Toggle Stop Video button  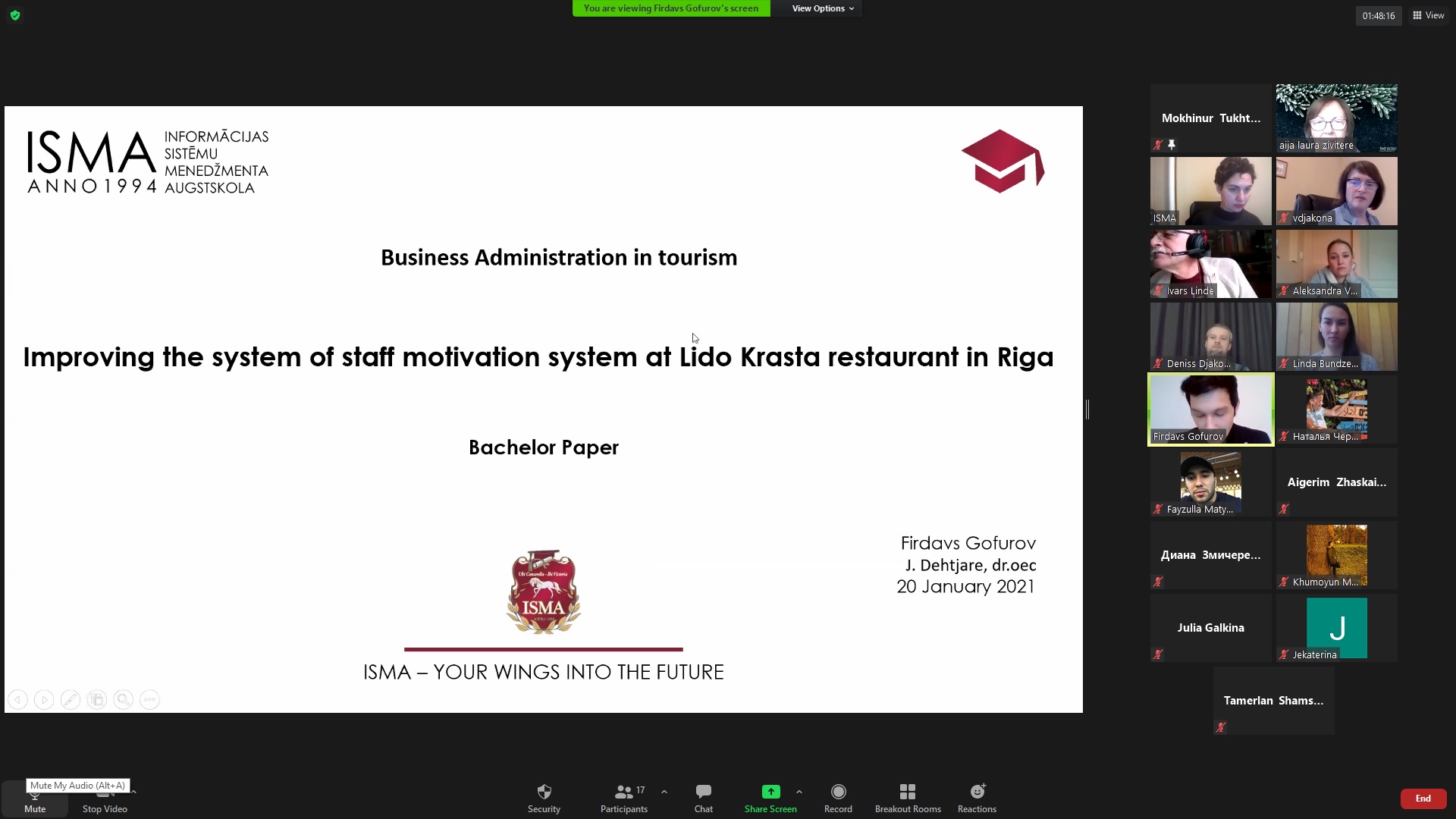coord(105,799)
